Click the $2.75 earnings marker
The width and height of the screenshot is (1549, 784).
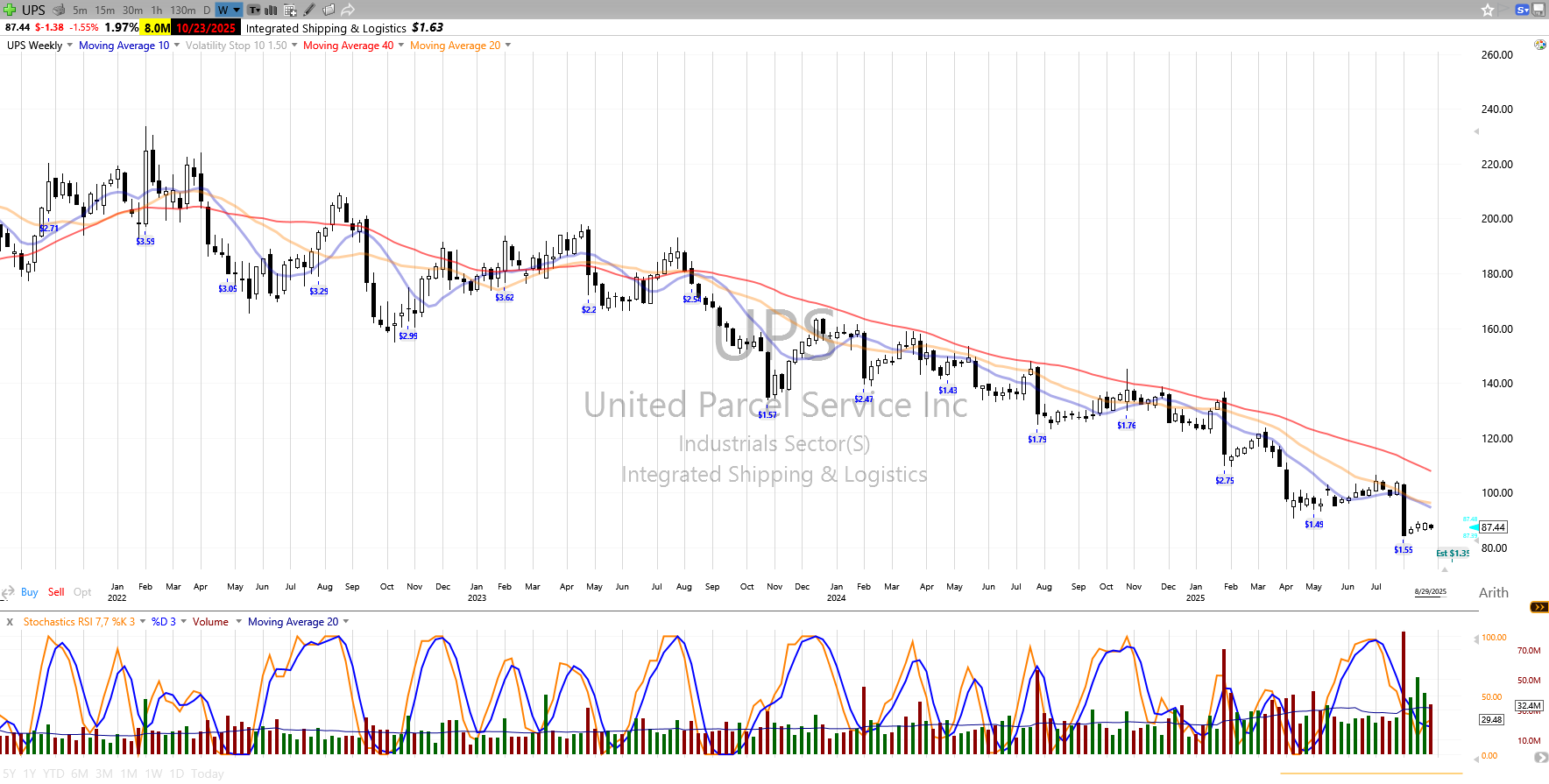1225,481
